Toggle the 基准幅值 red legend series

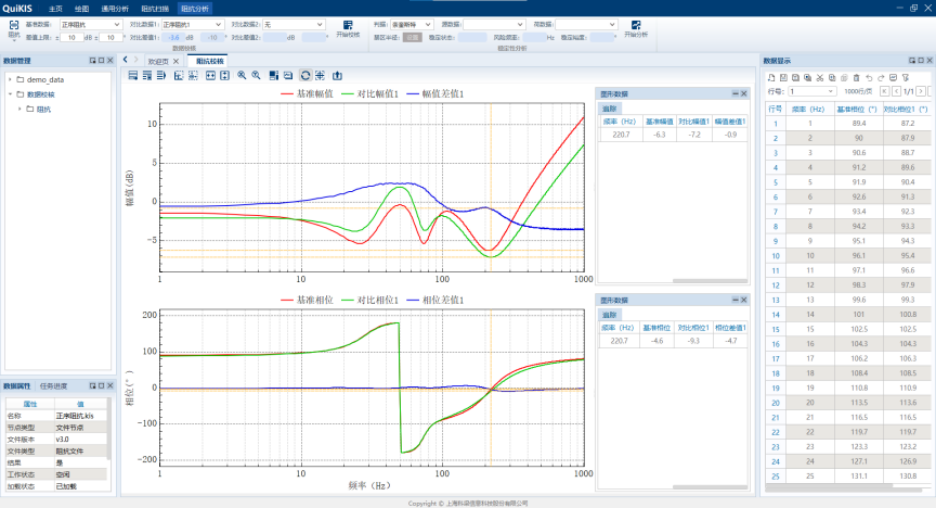(x=311, y=93)
